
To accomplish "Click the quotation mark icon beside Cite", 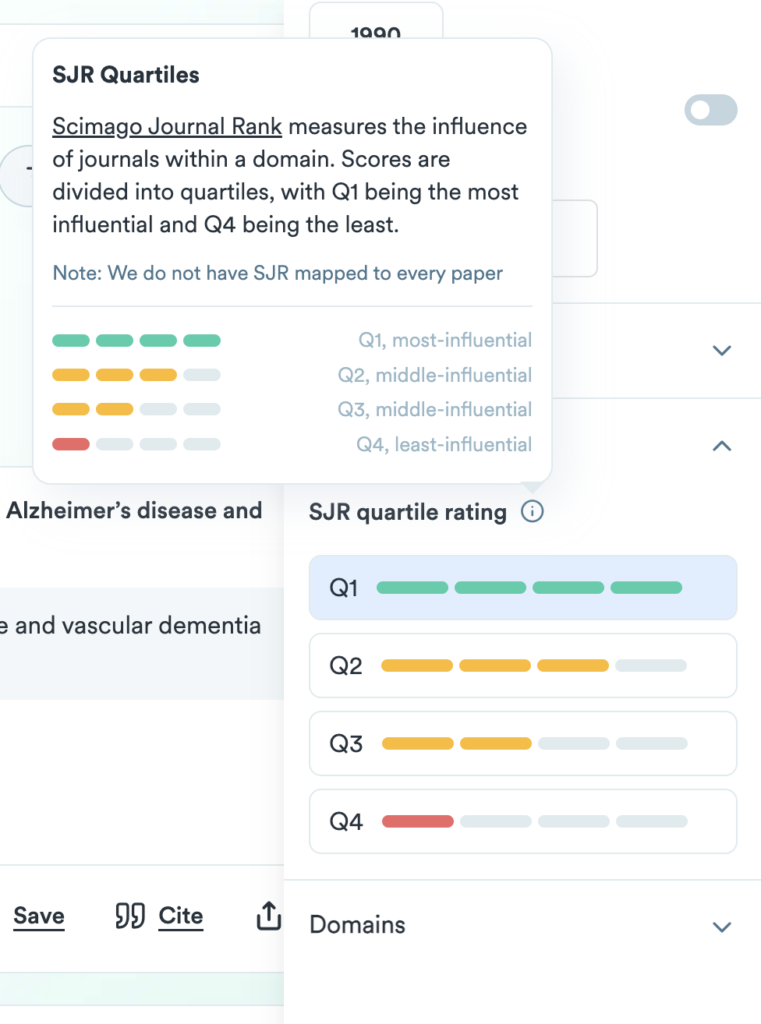I will point(130,916).
